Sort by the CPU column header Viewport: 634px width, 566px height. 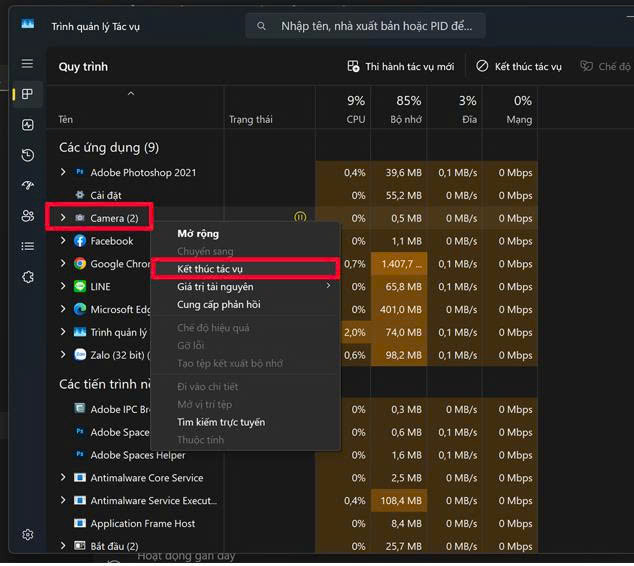(x=344, y=108)
